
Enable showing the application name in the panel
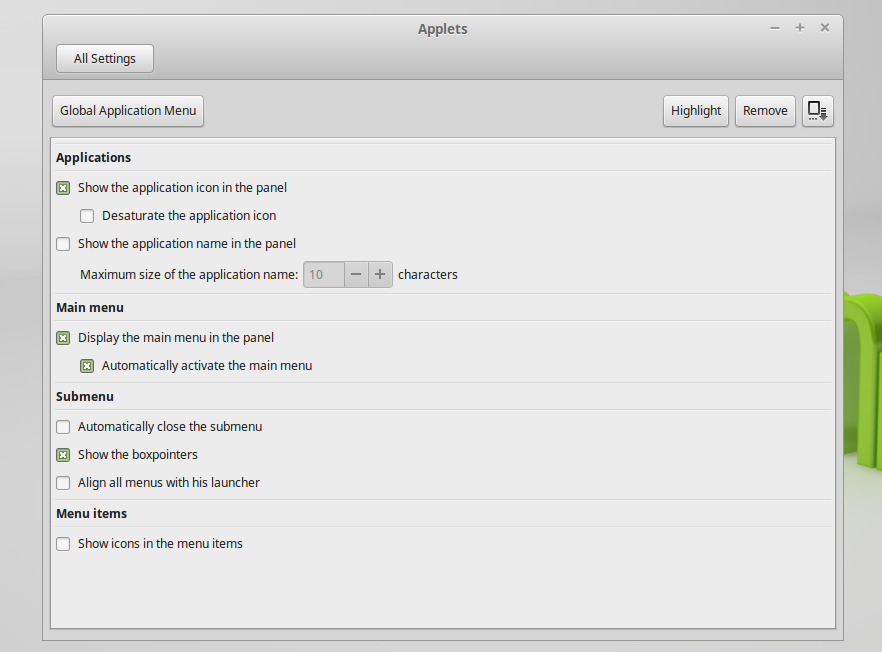coord(63,243)
